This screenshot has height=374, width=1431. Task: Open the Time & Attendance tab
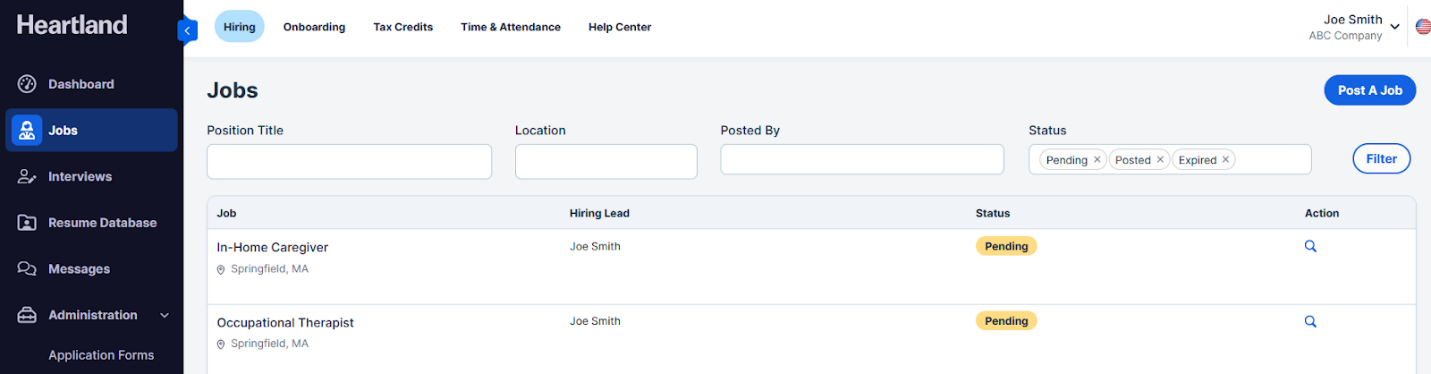(x=511, y=27)
